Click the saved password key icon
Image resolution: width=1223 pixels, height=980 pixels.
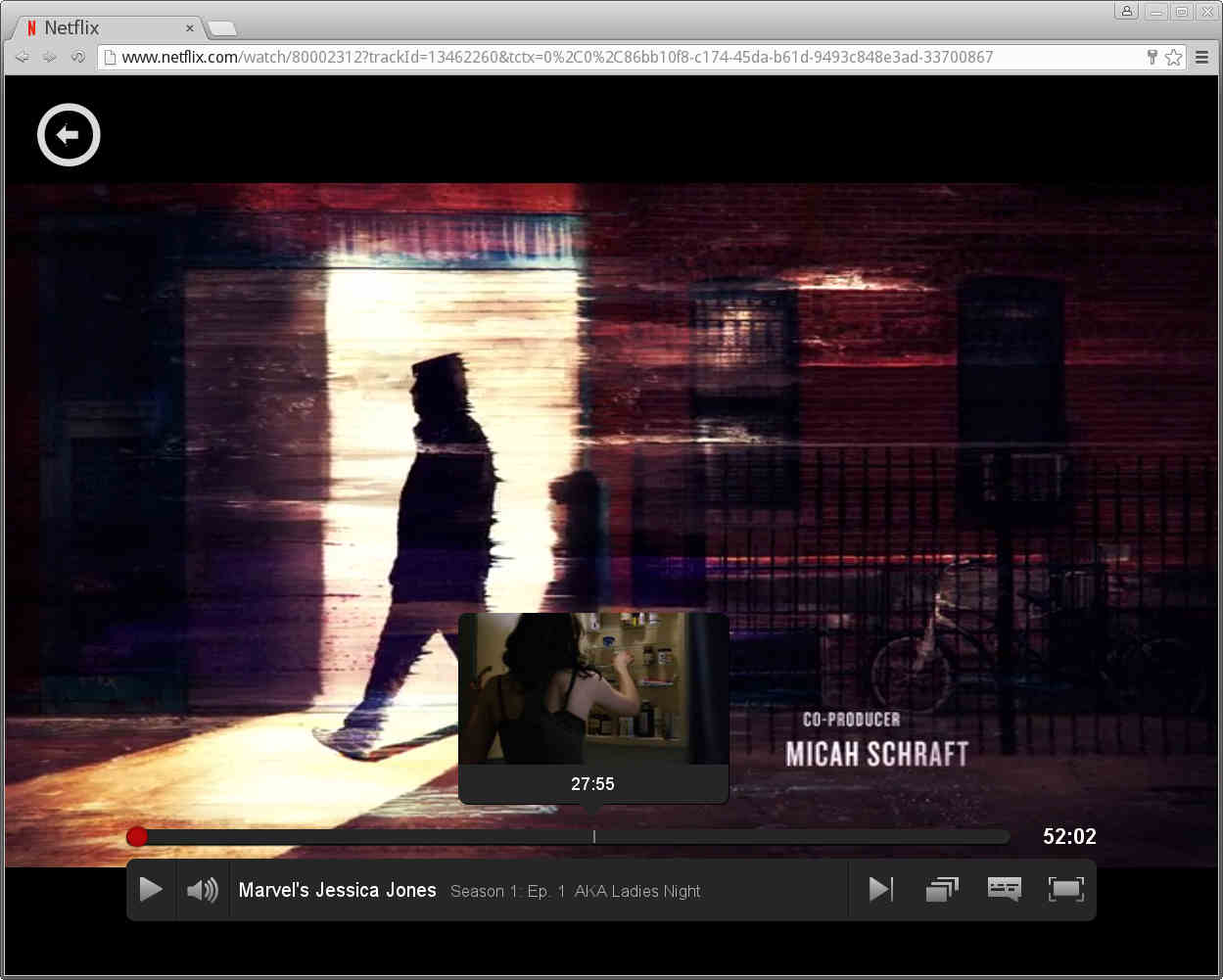coord(1152,57)
